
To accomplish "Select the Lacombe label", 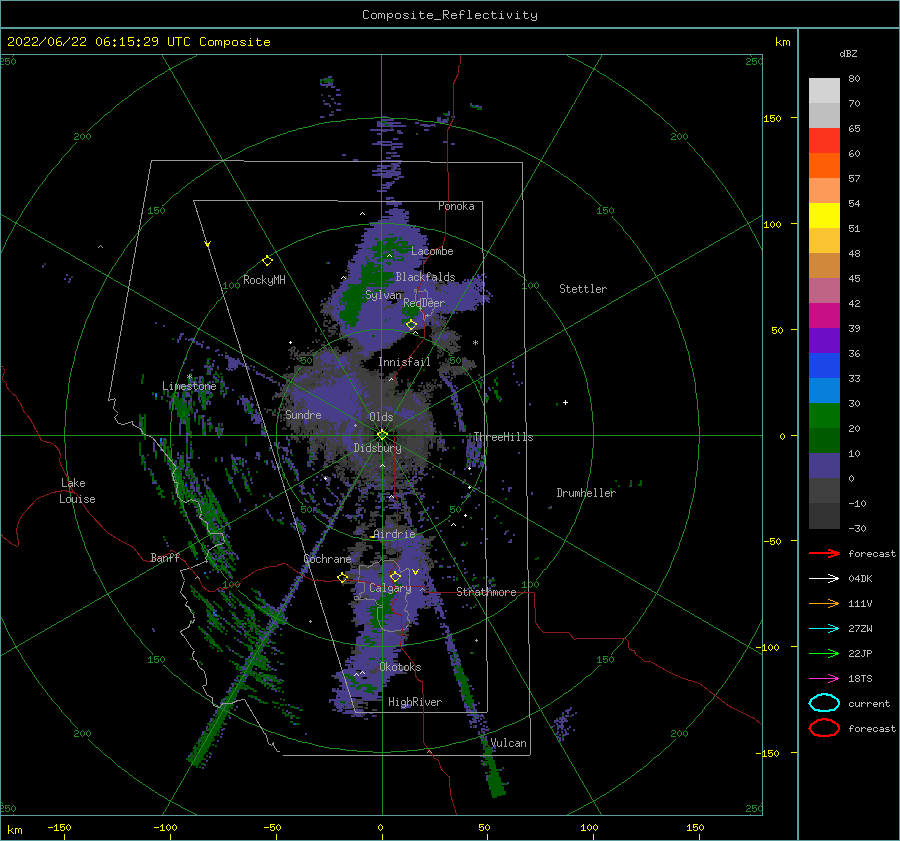I will pyautogui.click(x=432, y=251).
